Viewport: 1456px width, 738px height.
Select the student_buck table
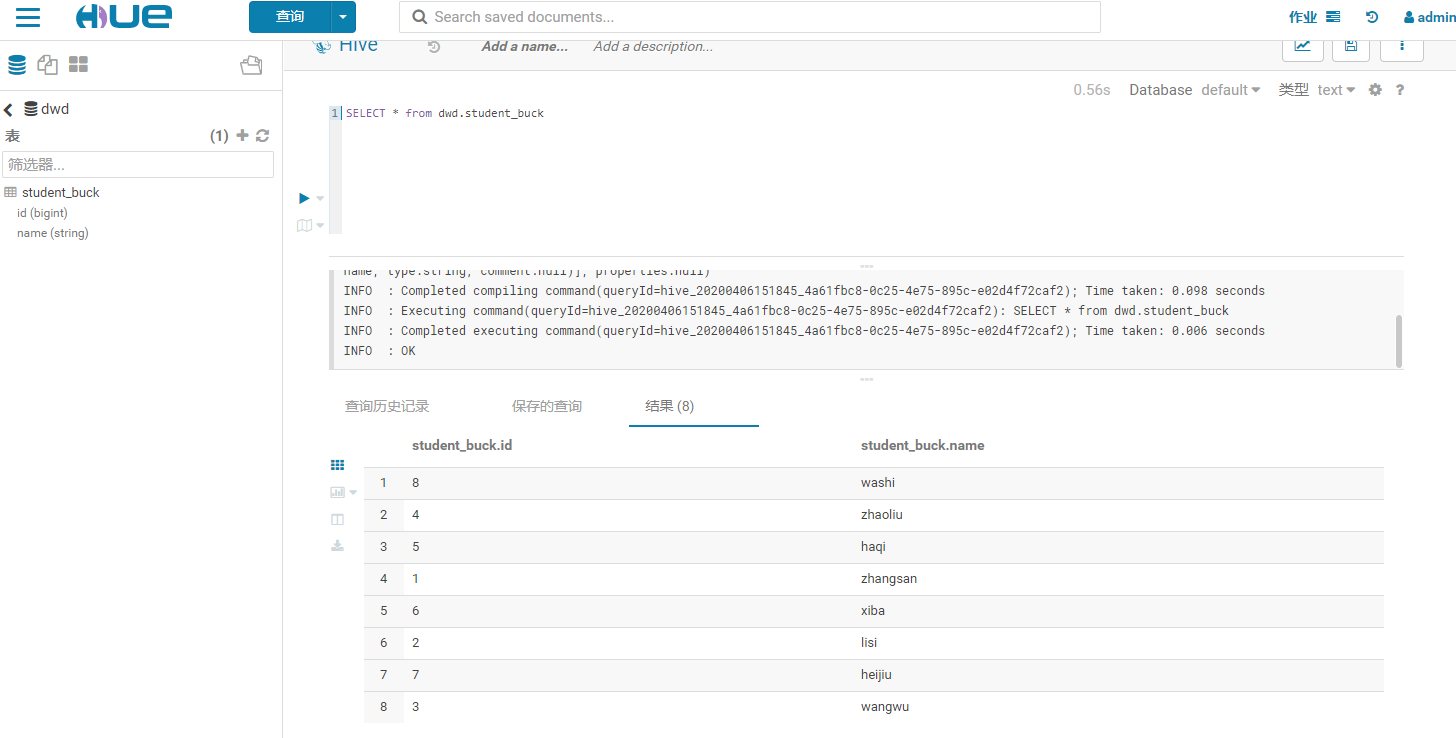(61, 192)
